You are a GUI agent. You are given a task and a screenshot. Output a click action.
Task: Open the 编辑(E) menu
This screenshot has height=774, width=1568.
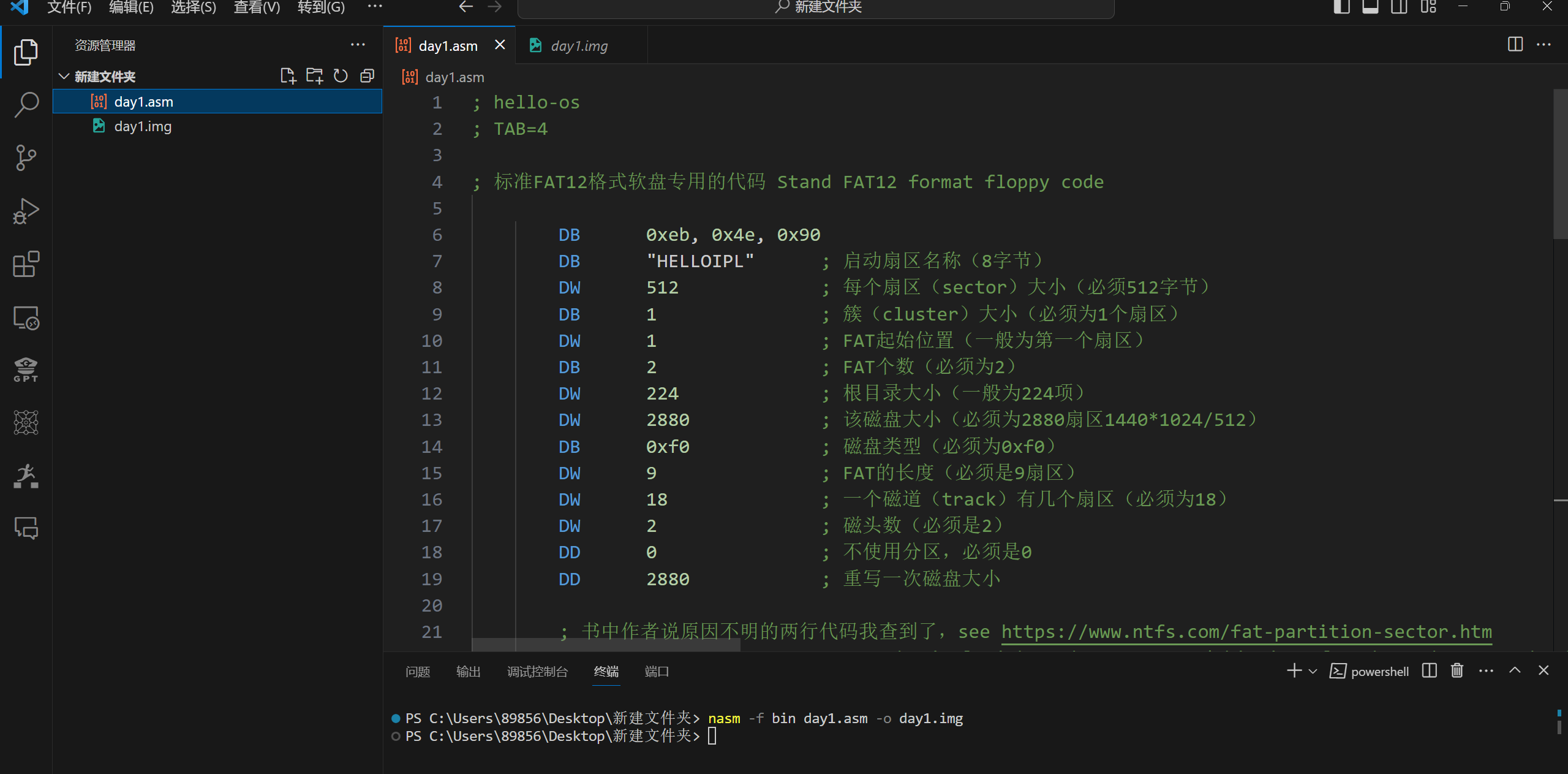pos(131,7)
